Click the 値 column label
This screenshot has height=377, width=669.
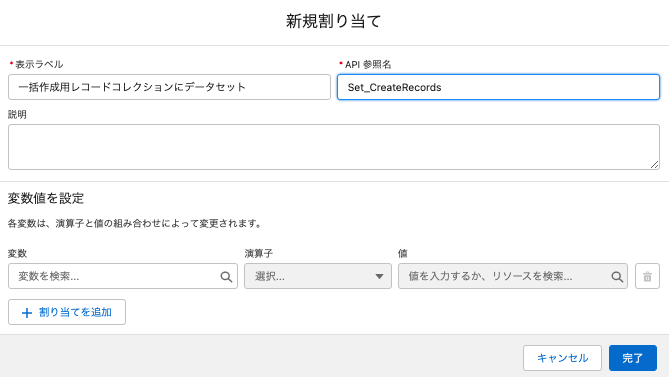pyautogui.click(x=403, y=253)
